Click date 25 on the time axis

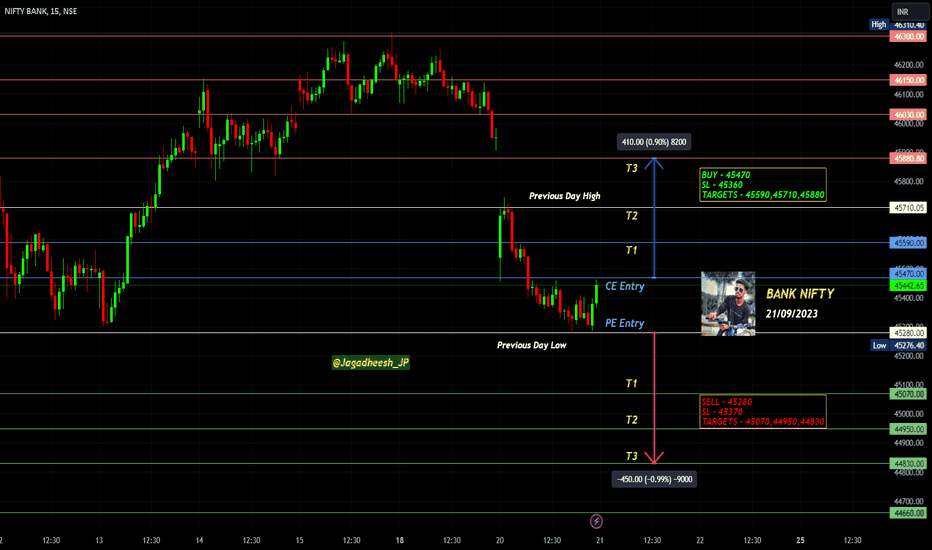801,540
